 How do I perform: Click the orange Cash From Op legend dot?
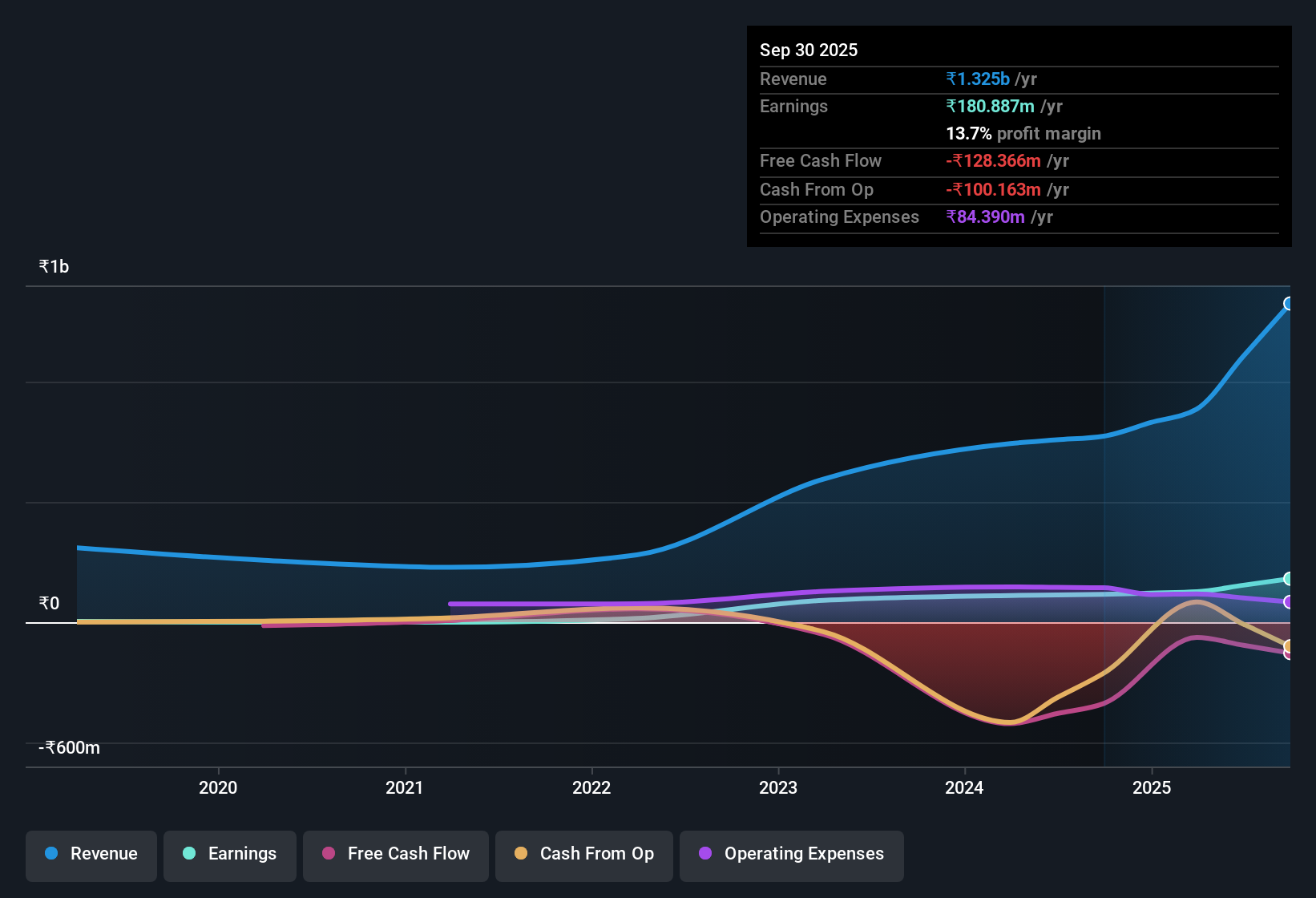(x=521, y=854)
